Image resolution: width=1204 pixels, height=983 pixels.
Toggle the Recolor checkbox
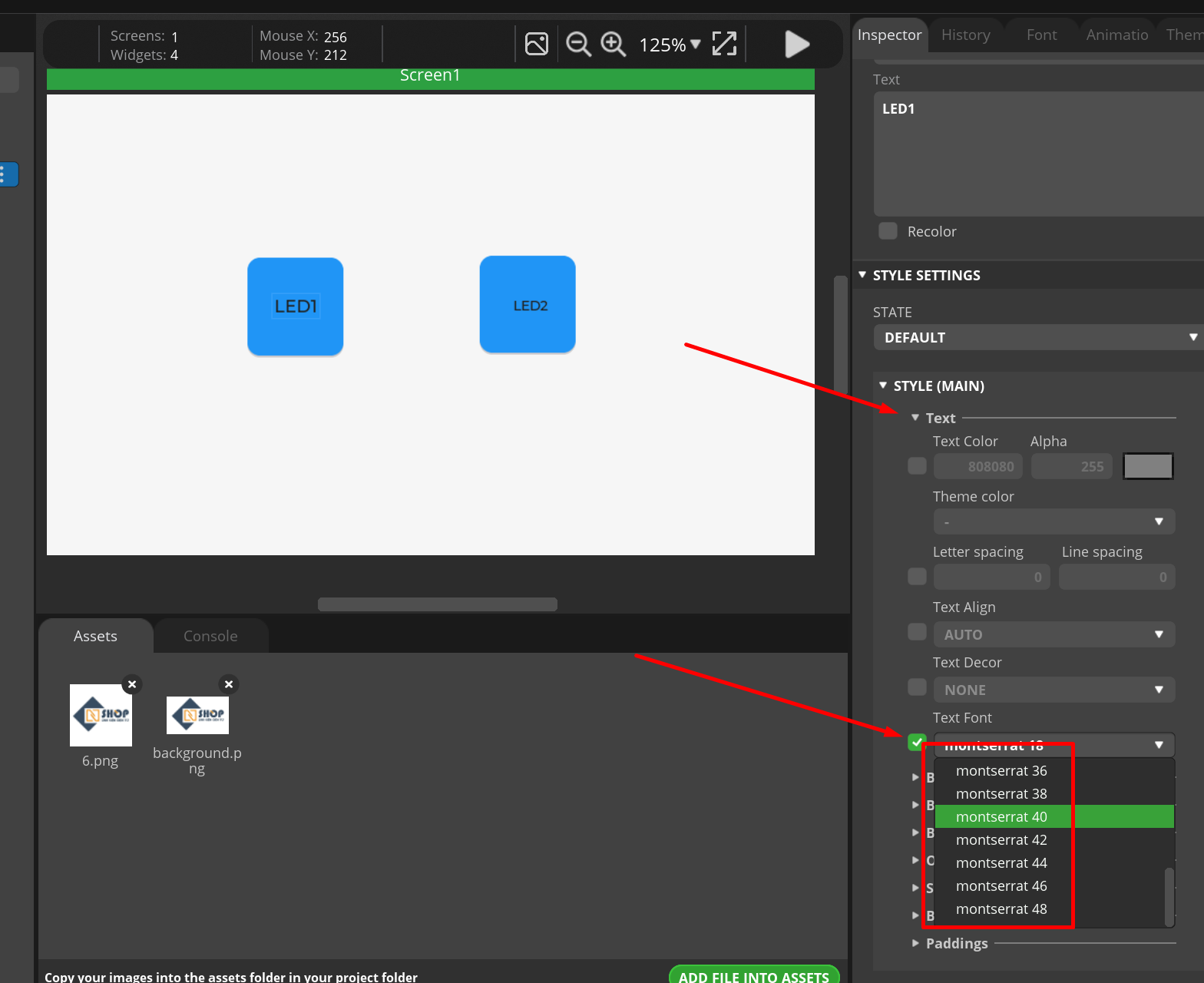[x=888, y=231]
